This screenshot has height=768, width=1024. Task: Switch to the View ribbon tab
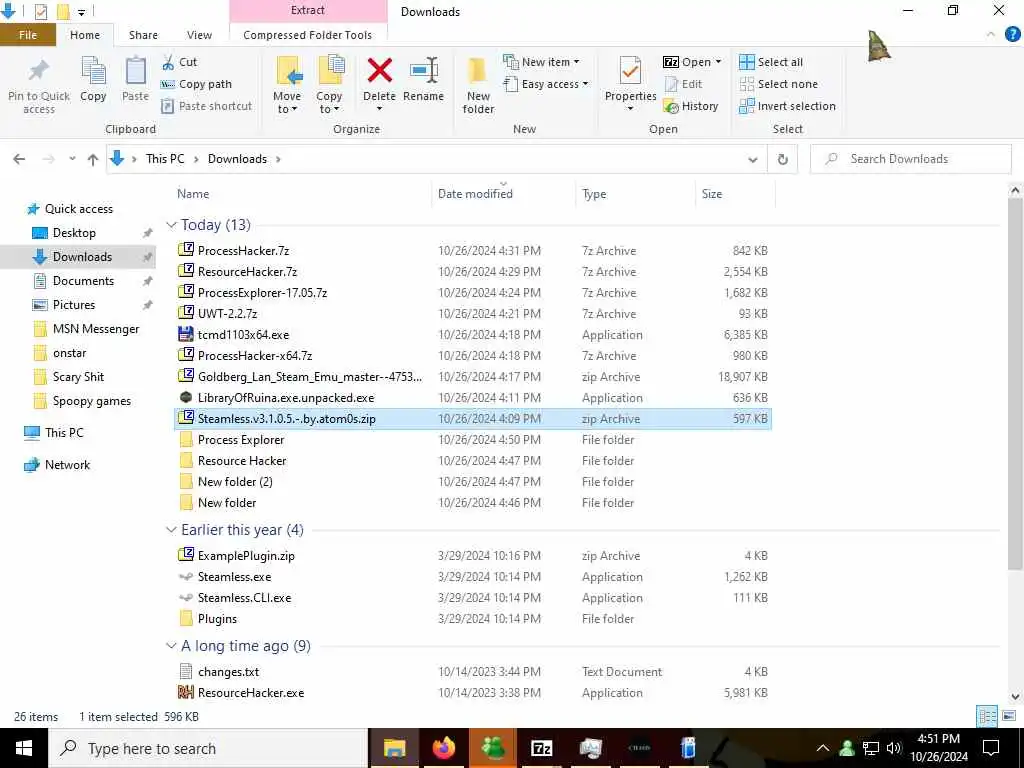point(199,35)
